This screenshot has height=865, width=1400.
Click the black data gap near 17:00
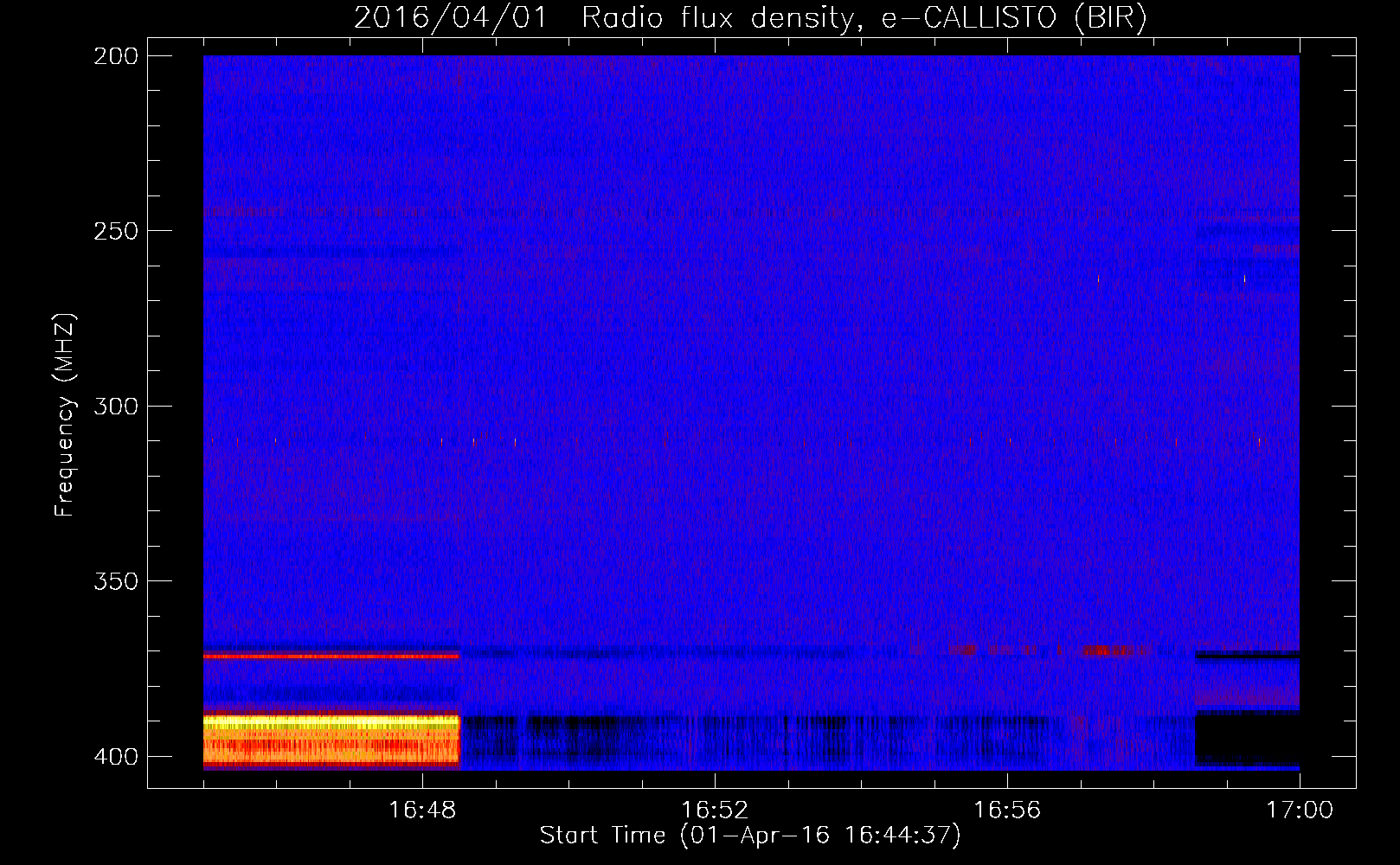point(1247,738)
